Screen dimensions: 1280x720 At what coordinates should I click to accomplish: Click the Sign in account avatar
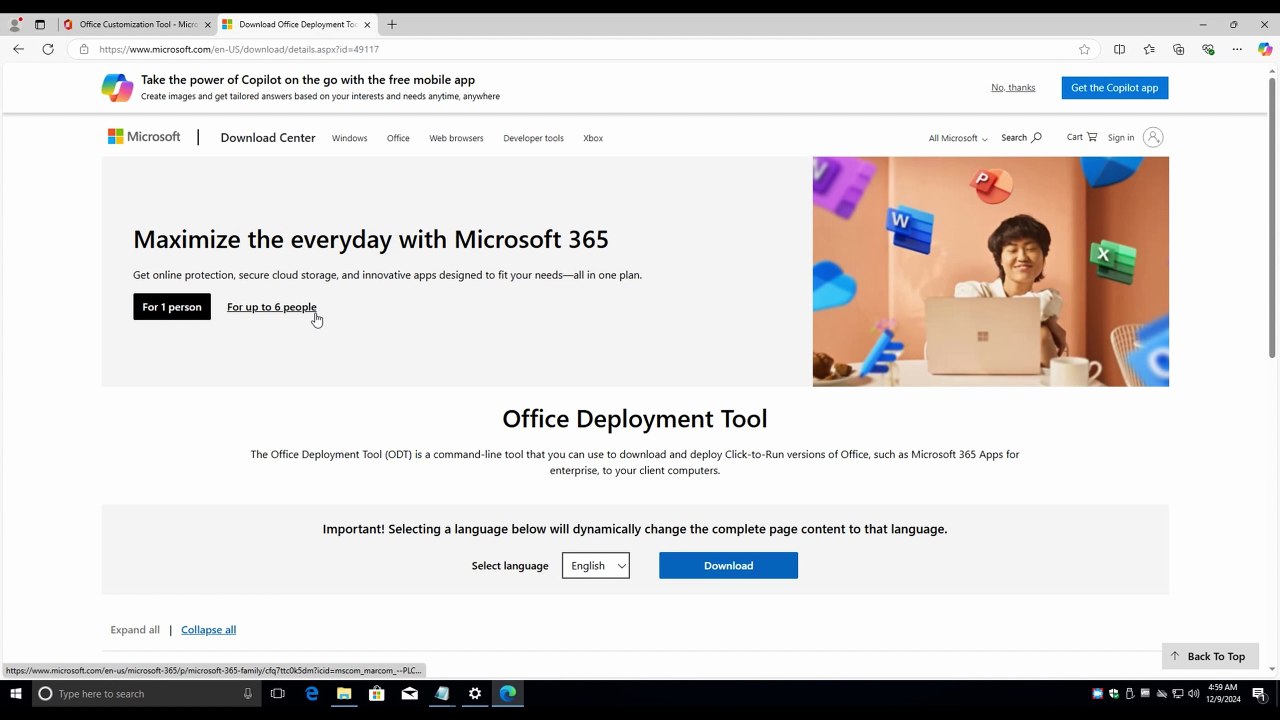[1153, 137]
